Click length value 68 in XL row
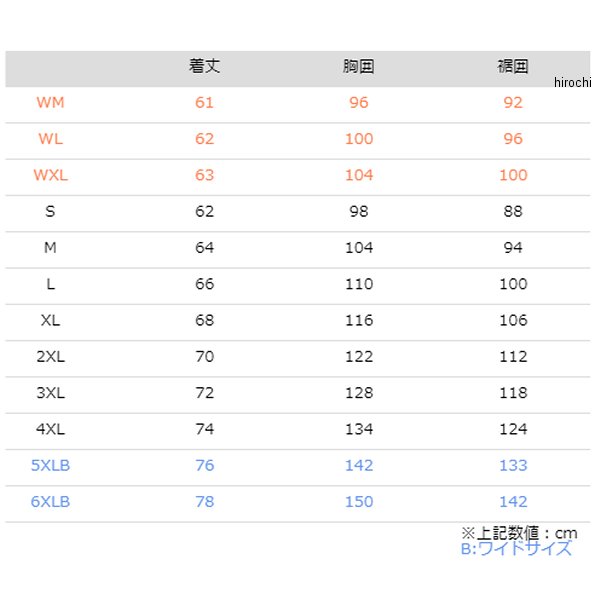Viewport: 600px width, 600px height. point(204,321)
